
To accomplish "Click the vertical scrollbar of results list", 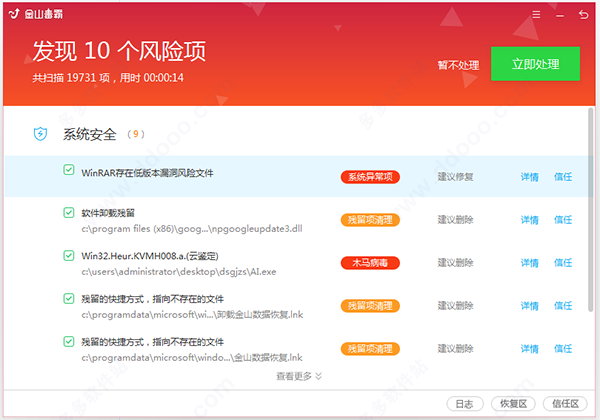I will [x=591, y=210].
